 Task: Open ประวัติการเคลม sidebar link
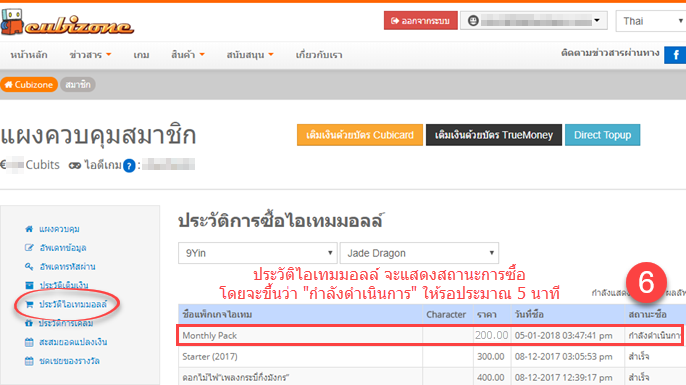coord(66,323)
